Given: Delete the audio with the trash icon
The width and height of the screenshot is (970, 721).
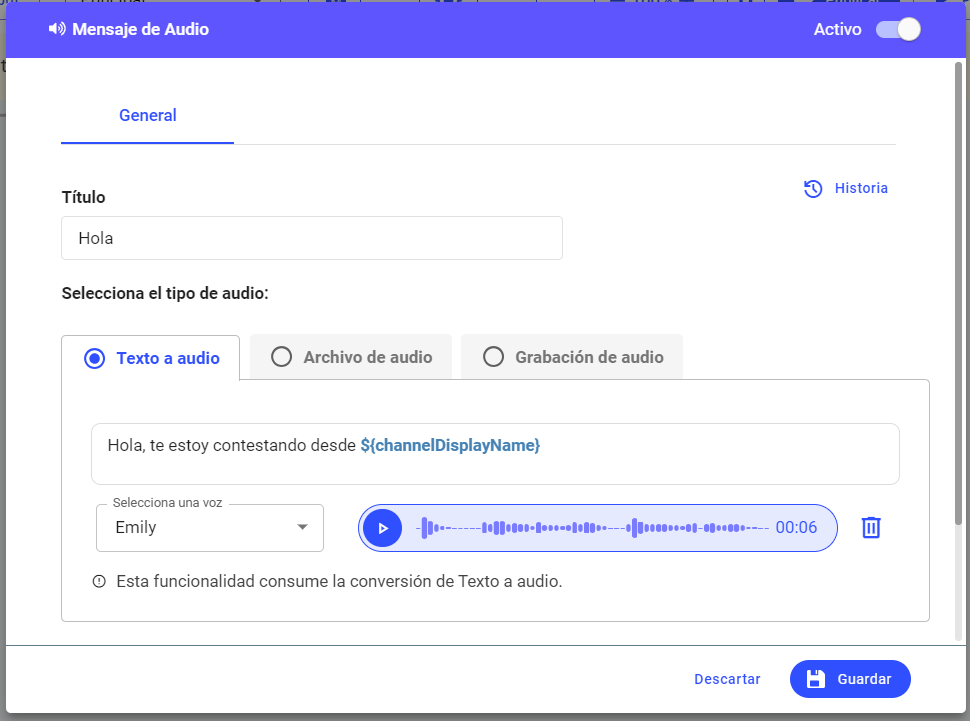Looking at the screenshot, I should click(x=871, y=528).
